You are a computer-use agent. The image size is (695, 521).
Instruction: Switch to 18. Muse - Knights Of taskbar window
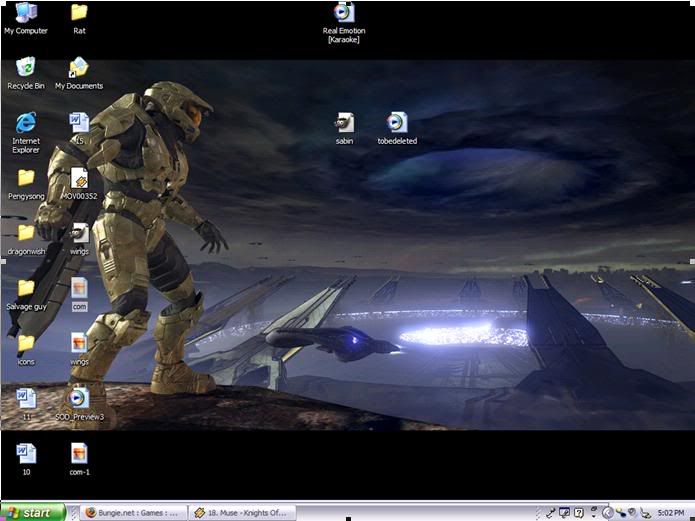click(243, 513)
